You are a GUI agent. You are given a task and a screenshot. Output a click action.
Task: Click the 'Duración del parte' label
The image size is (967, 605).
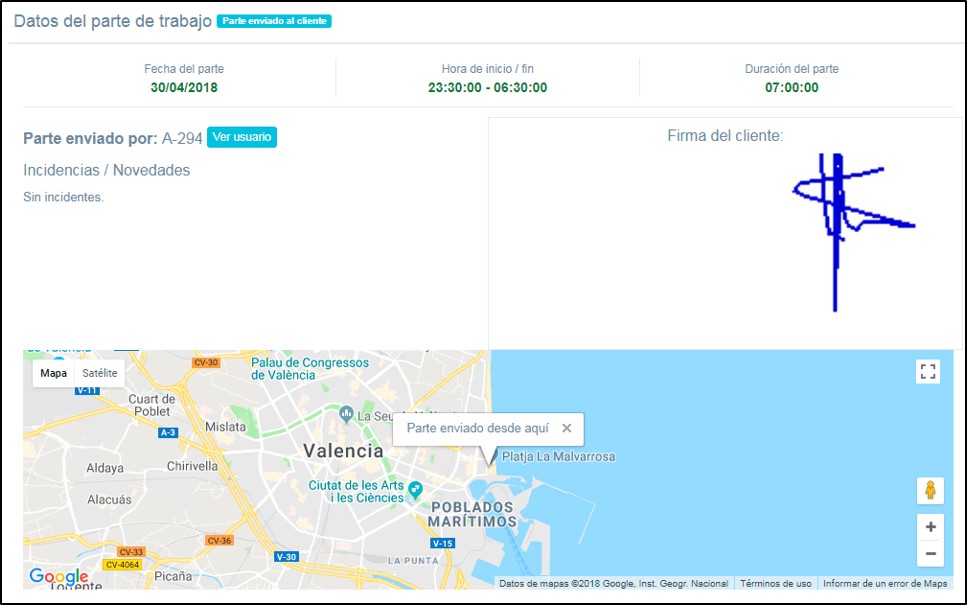pyautogui.click(x=792, y=69)
